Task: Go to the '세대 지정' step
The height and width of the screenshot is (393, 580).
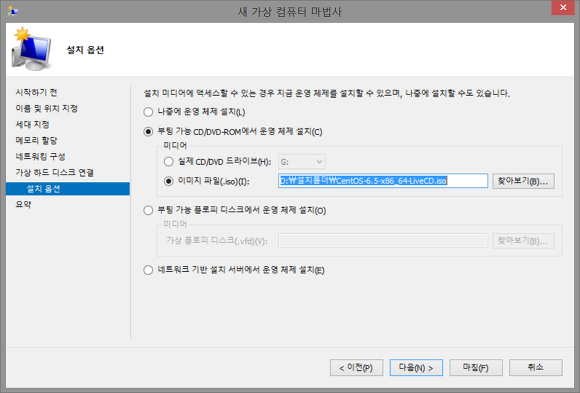Action: coord(32,124)
